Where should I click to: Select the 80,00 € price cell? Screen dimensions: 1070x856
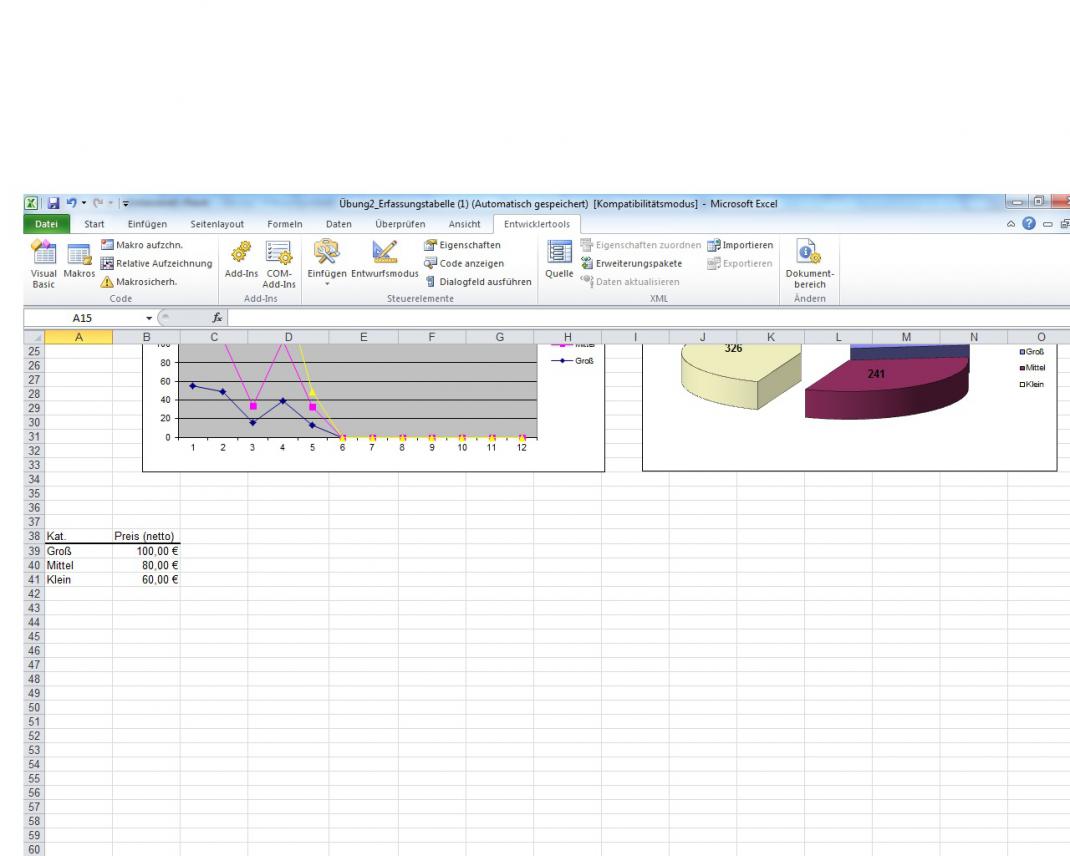pos(146,565)
